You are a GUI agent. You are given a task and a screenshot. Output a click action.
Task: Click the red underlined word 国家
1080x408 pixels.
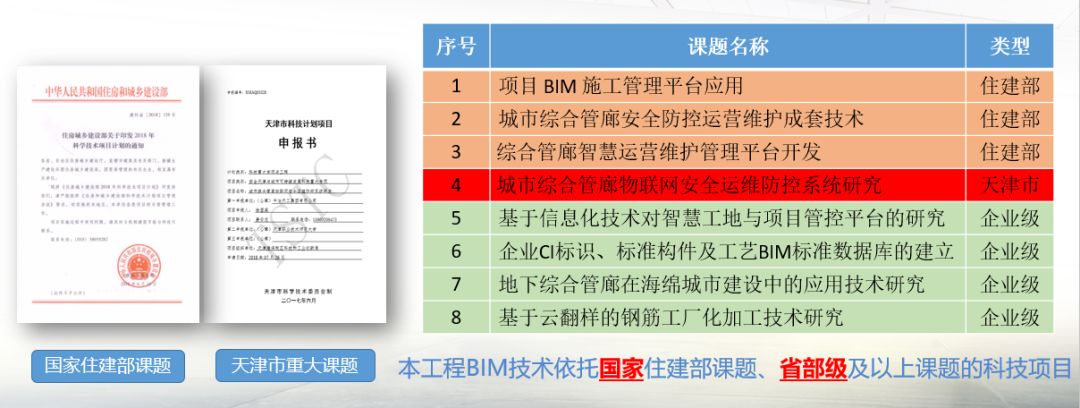coord(621,369)
